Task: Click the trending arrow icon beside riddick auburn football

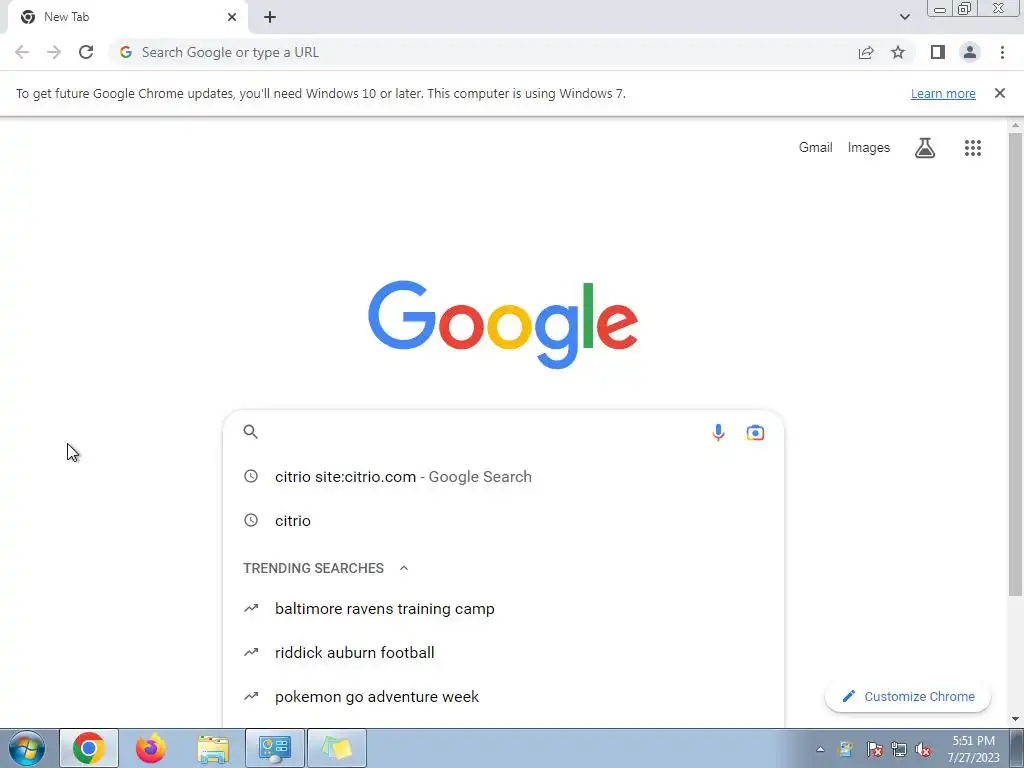Action: (x=251, y=652)
